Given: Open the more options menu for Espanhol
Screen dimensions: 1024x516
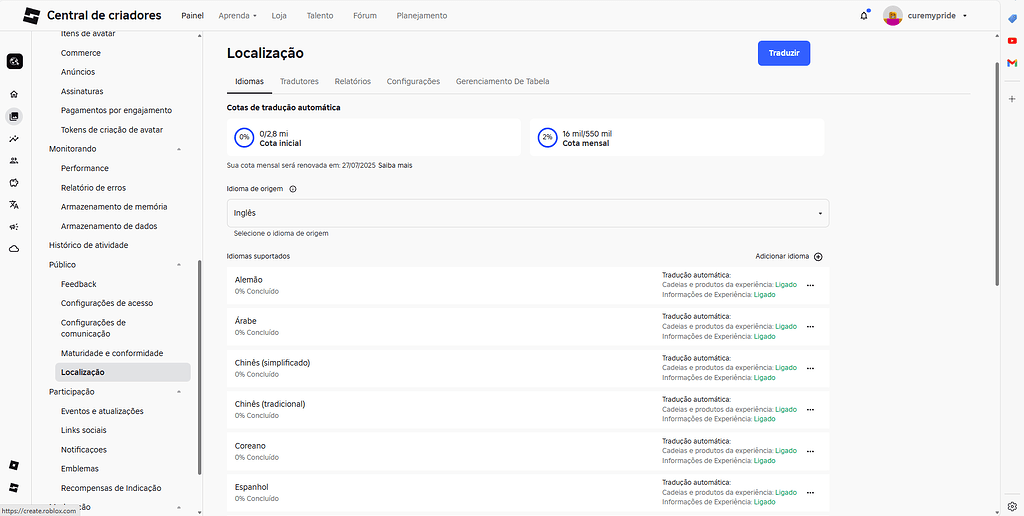Looking at the screenshot, I should (810, 492).
